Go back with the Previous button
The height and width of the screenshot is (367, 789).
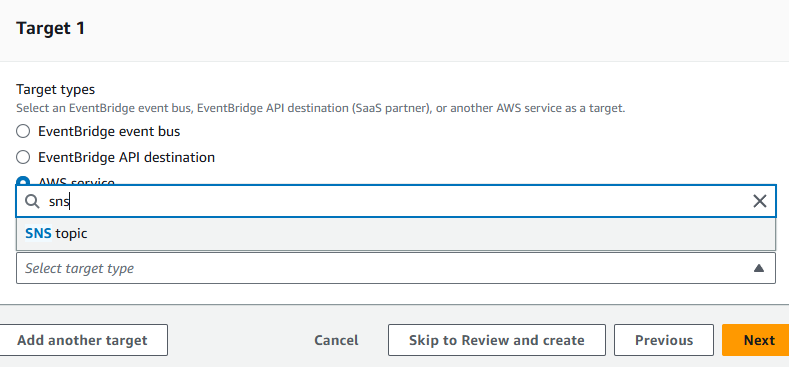pos(664,340)
